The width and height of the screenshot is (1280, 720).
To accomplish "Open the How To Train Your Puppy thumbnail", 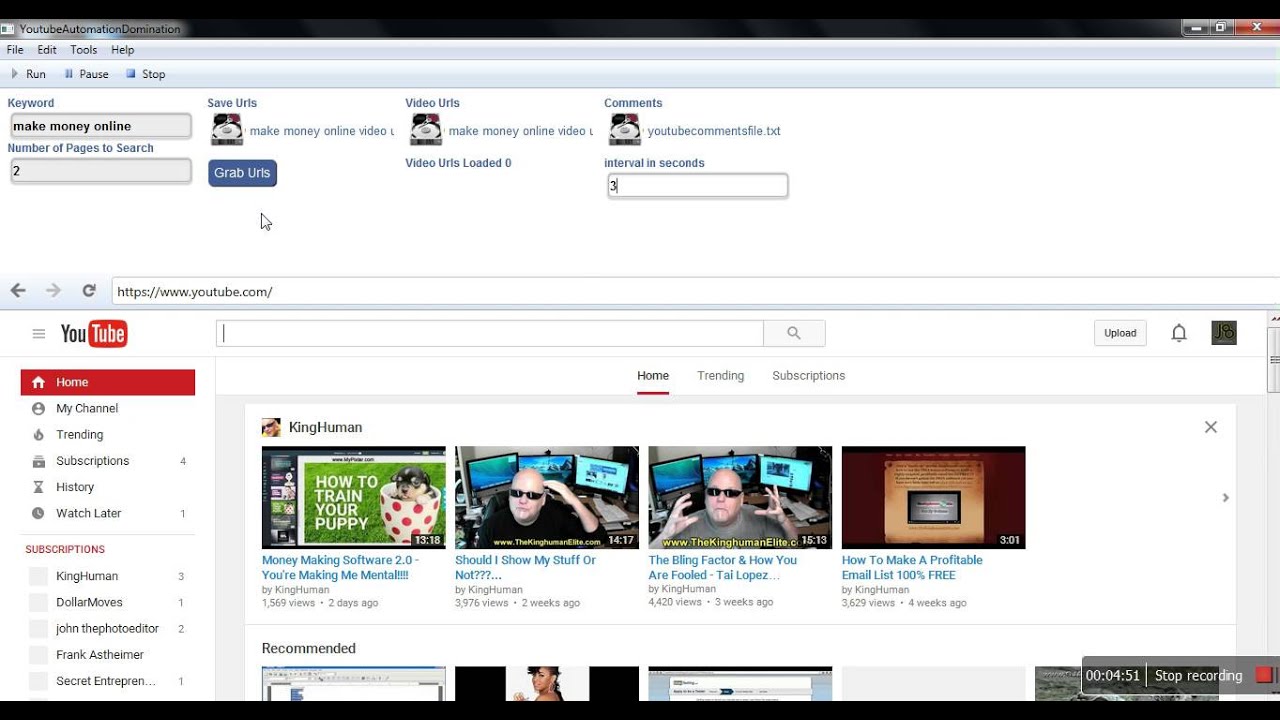I will click(354, 497).
